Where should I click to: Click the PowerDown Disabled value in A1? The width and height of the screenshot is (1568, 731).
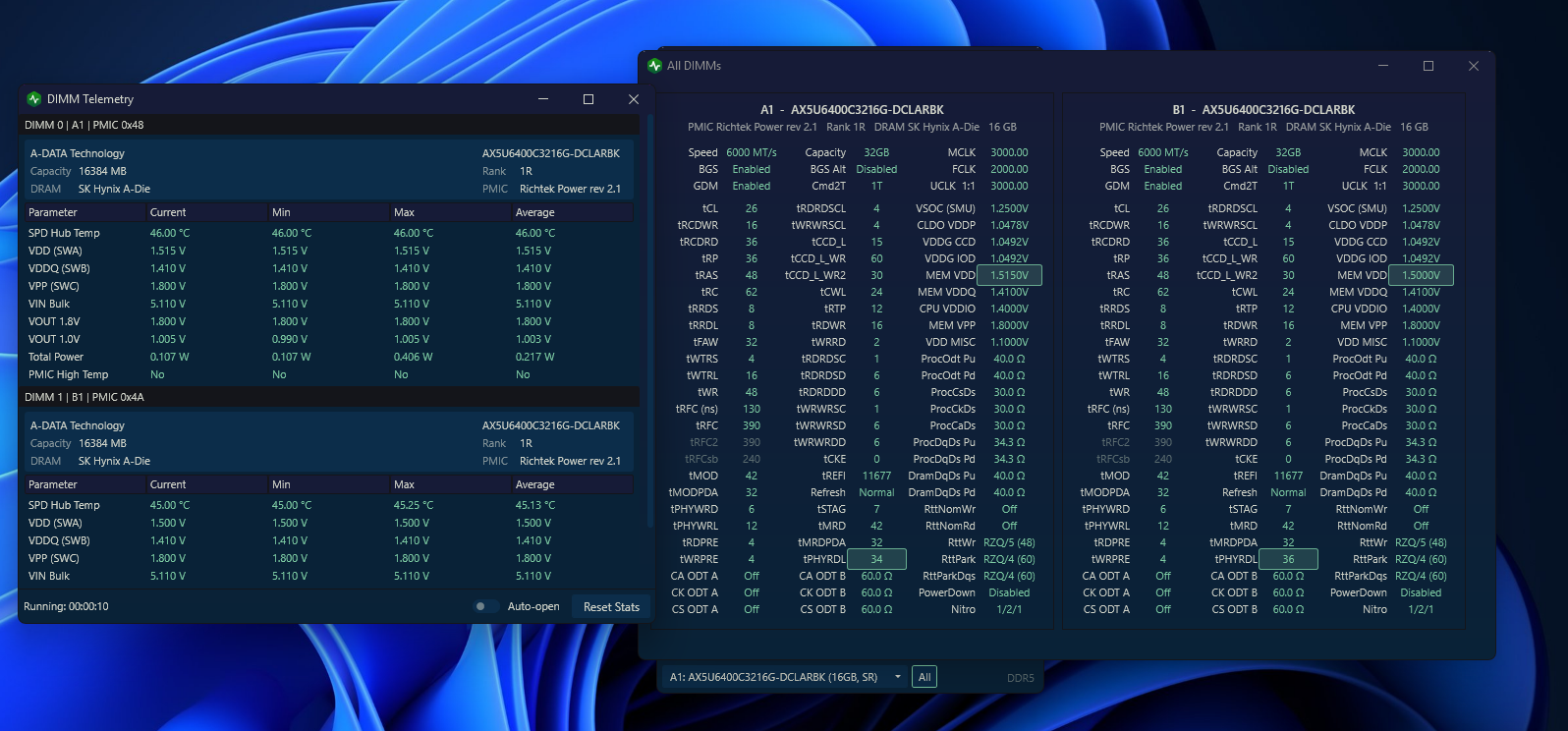(x=1009, y=592)
